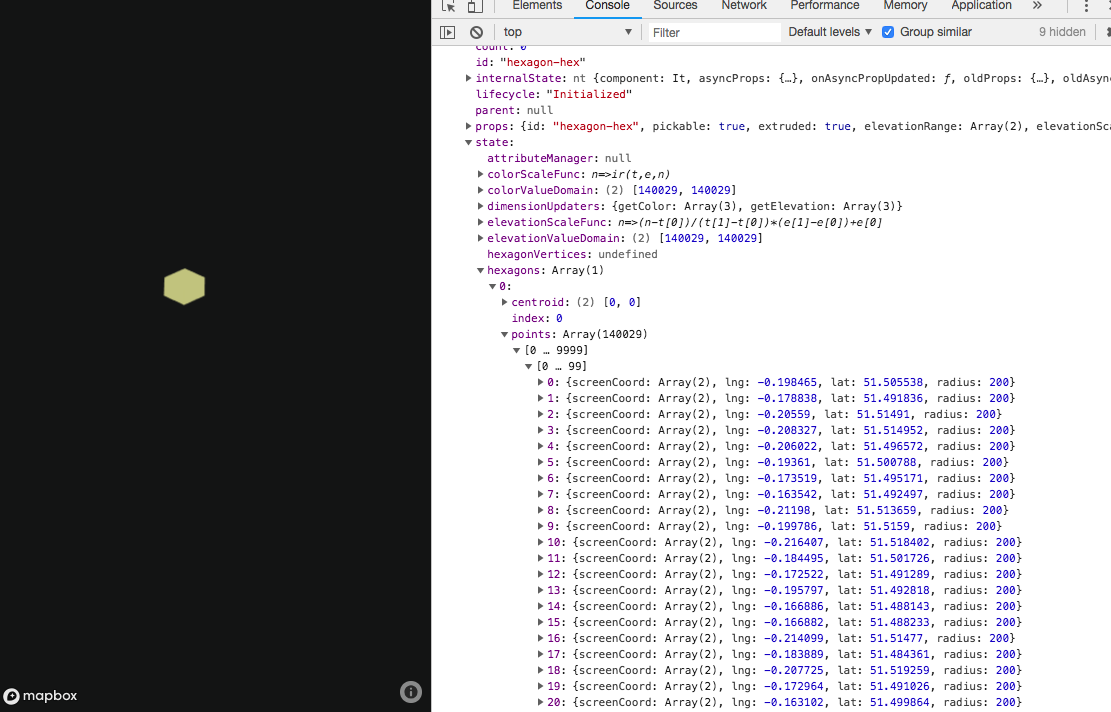The image size is (1111, 712).
Task: Expand point 2 with lng -0.20559
Action: pos(541,414)
